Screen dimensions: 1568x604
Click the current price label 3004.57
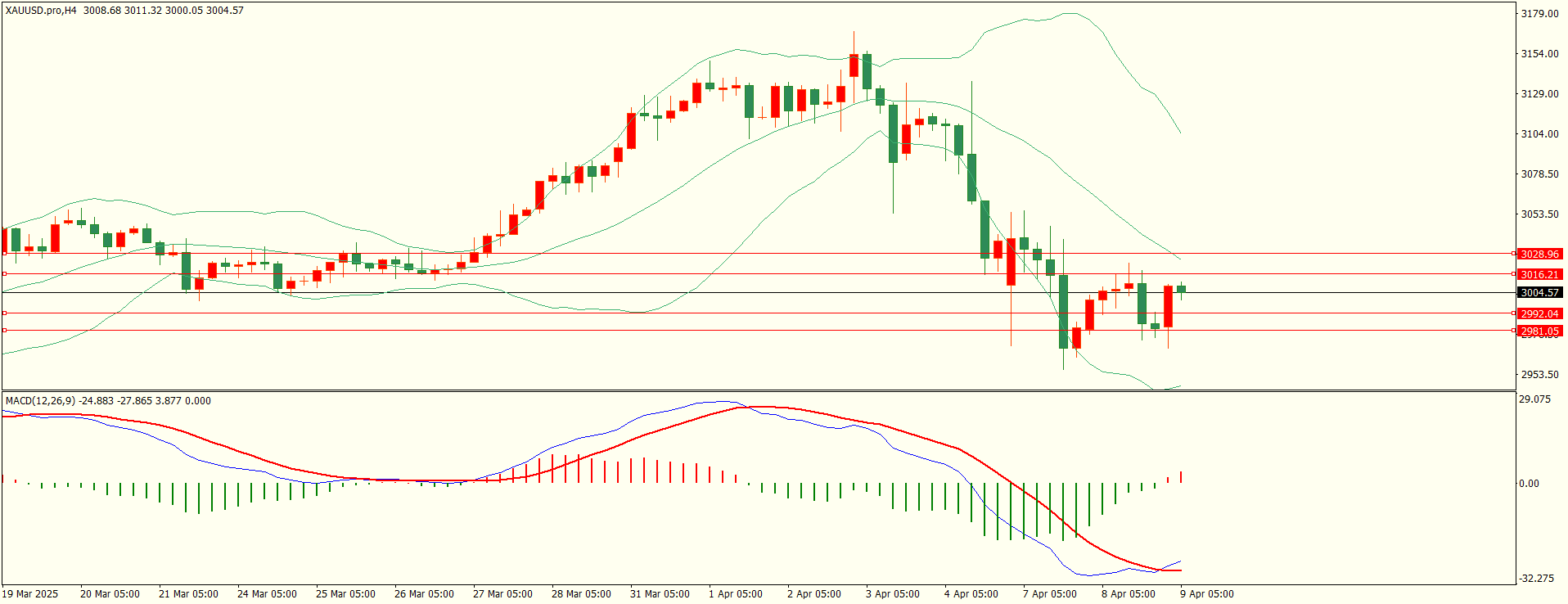(1539, 293)
